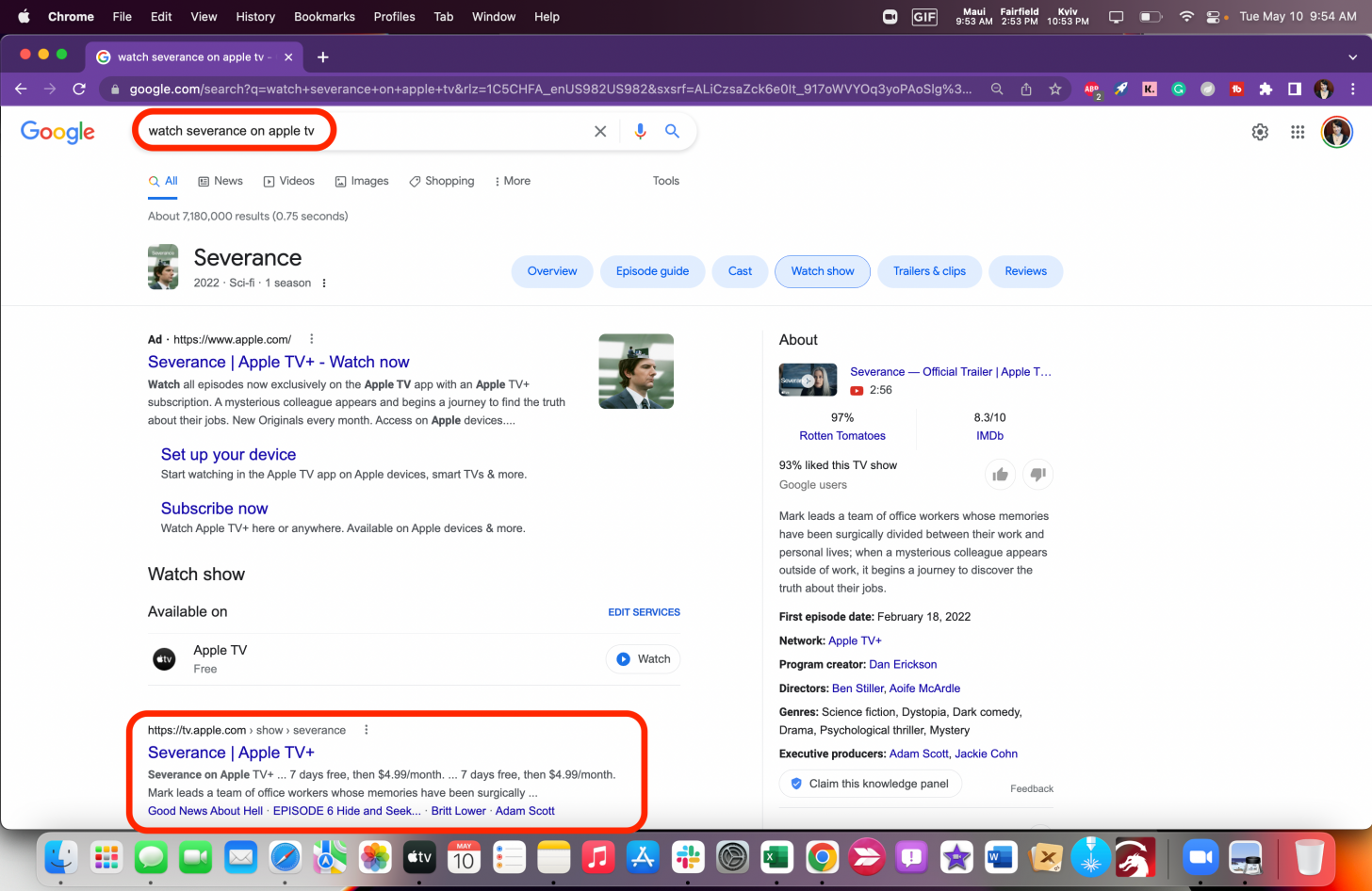
Task: Launch Apple TV app from Dock
Action: click(419, 857)
